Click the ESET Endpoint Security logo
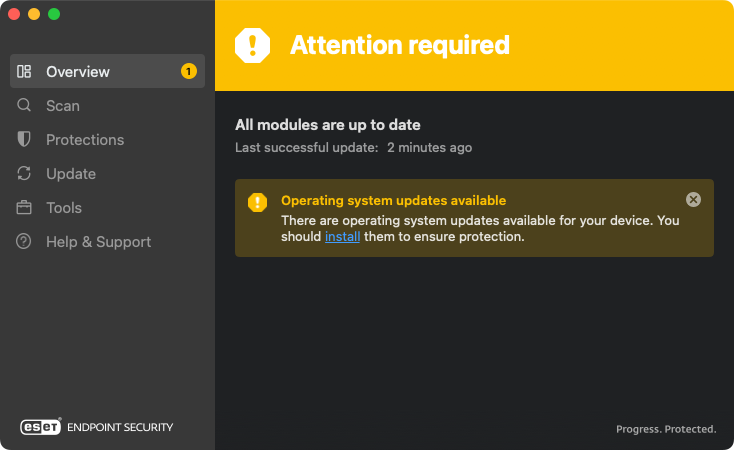The image size is (734, 450). 97,427
